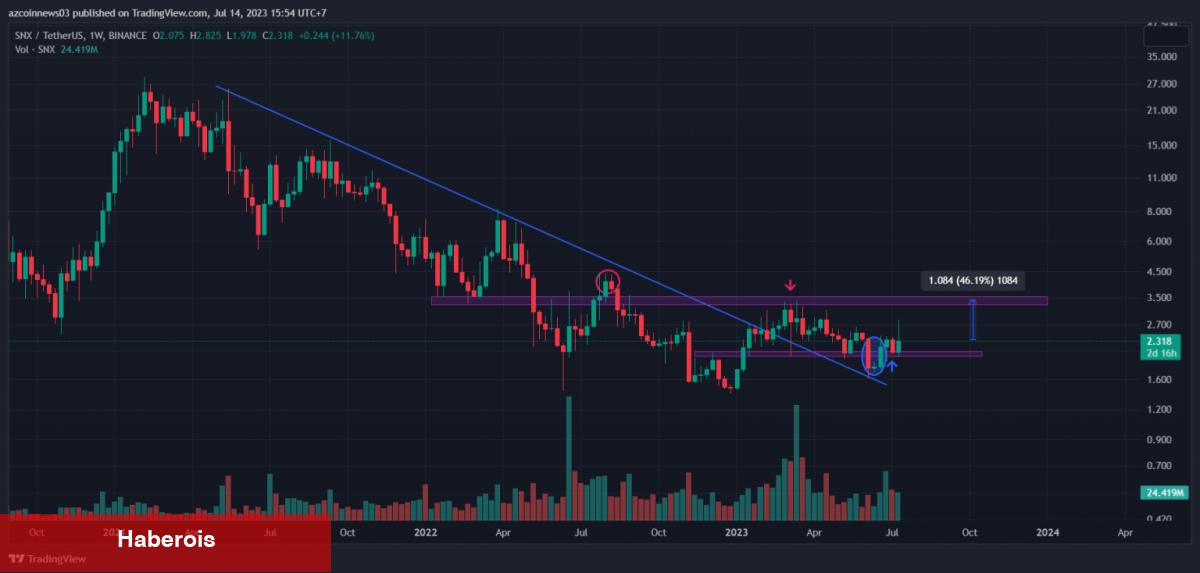Screen dimensions: 1200x573
Task: Click the published-on TradingView.com header text
Action: pyautogui.click(x=167, y=12)
